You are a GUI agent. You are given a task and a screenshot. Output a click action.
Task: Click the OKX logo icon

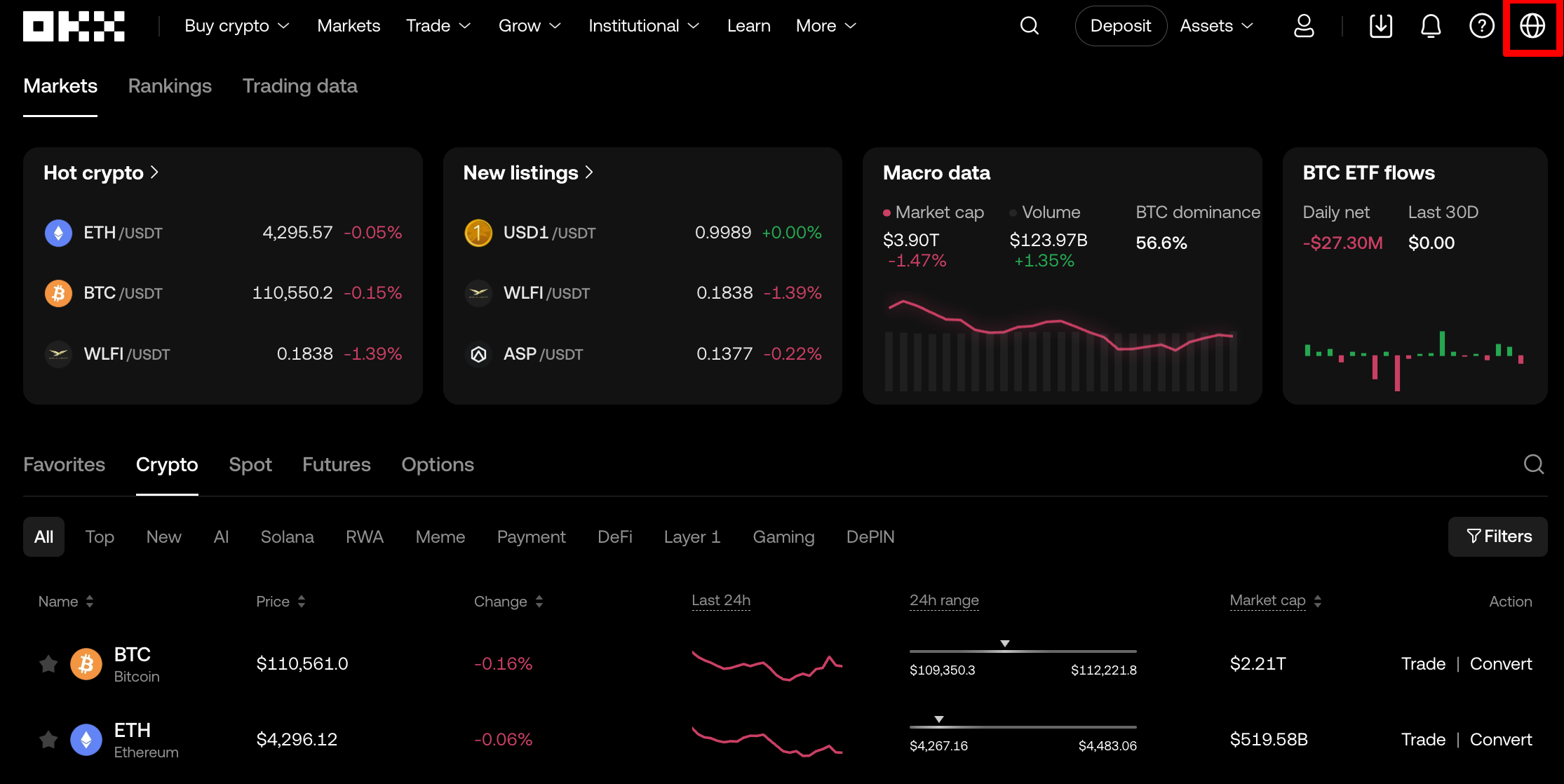pos(74,26)
